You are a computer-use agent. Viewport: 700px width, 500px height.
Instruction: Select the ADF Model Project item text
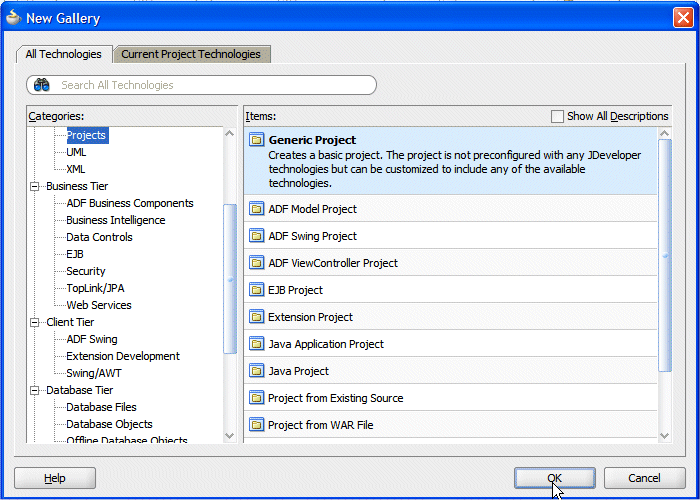click(312, 209)
